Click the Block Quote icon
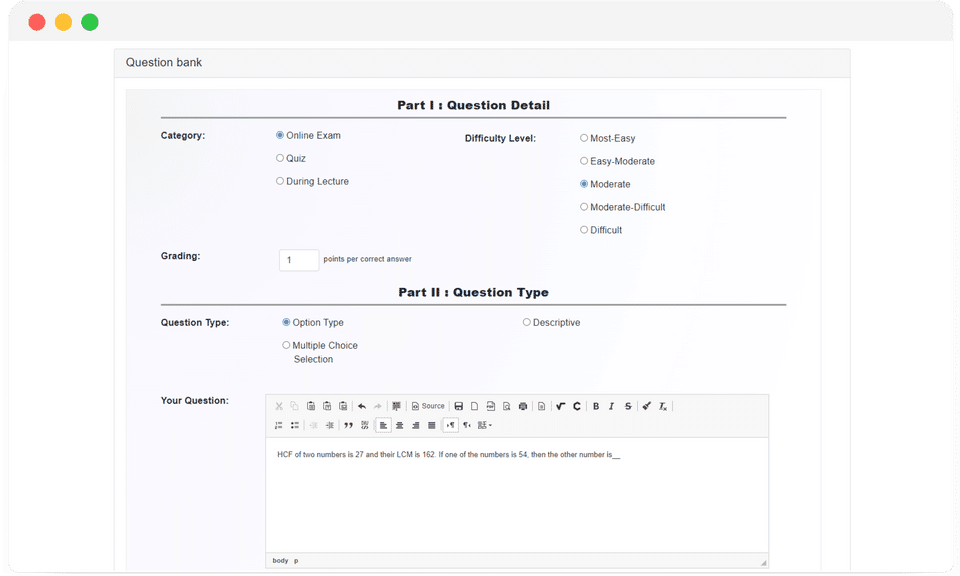 click(348, 425)
